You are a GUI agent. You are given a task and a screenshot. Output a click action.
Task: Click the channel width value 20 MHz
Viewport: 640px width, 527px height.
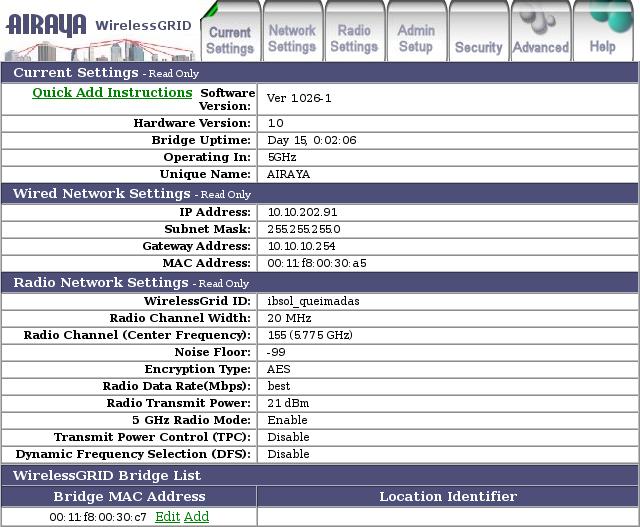pos(289,318)
